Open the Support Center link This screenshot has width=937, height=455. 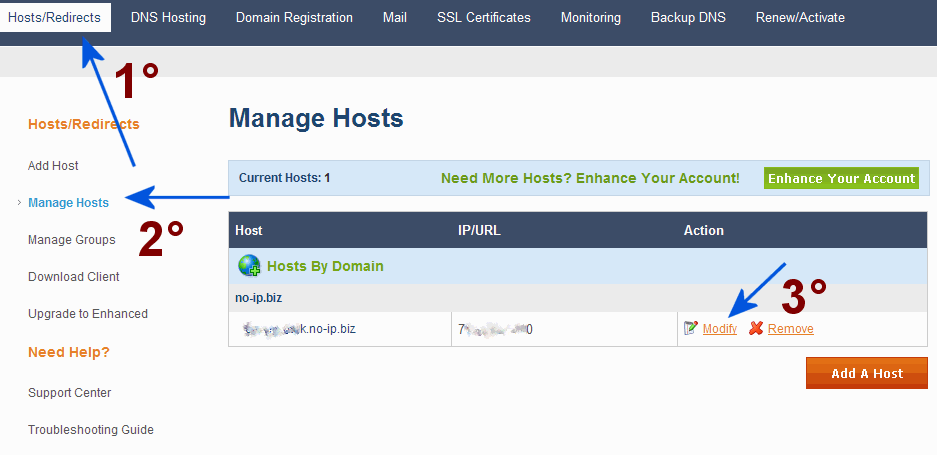coord(69,393)
